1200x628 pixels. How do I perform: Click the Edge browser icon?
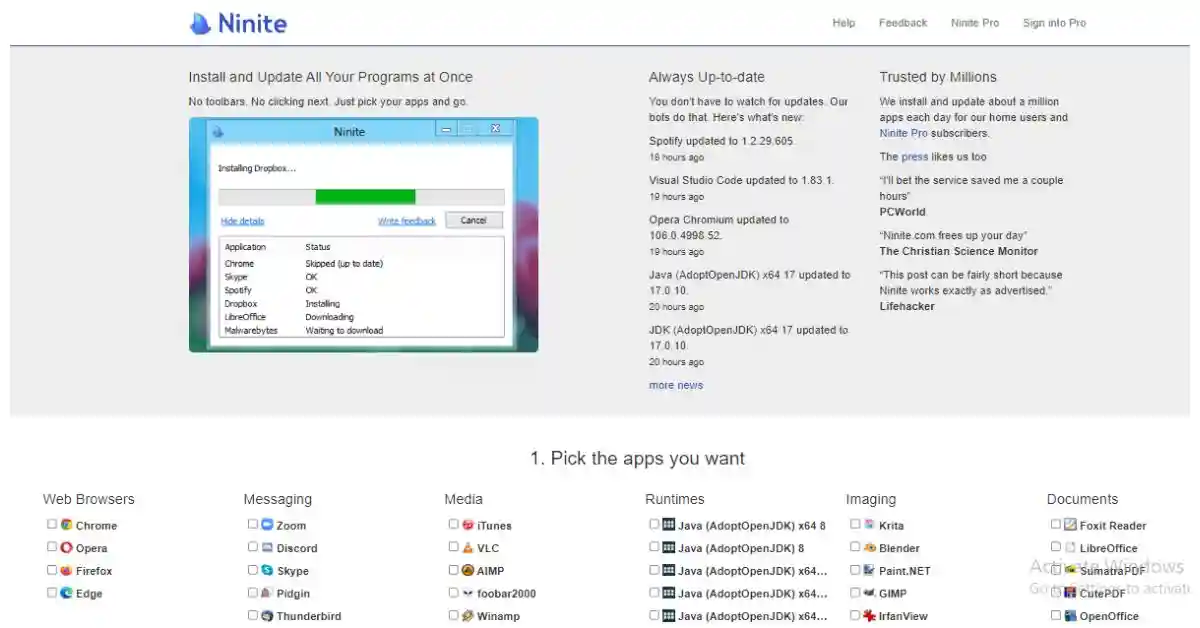(66, 592)
